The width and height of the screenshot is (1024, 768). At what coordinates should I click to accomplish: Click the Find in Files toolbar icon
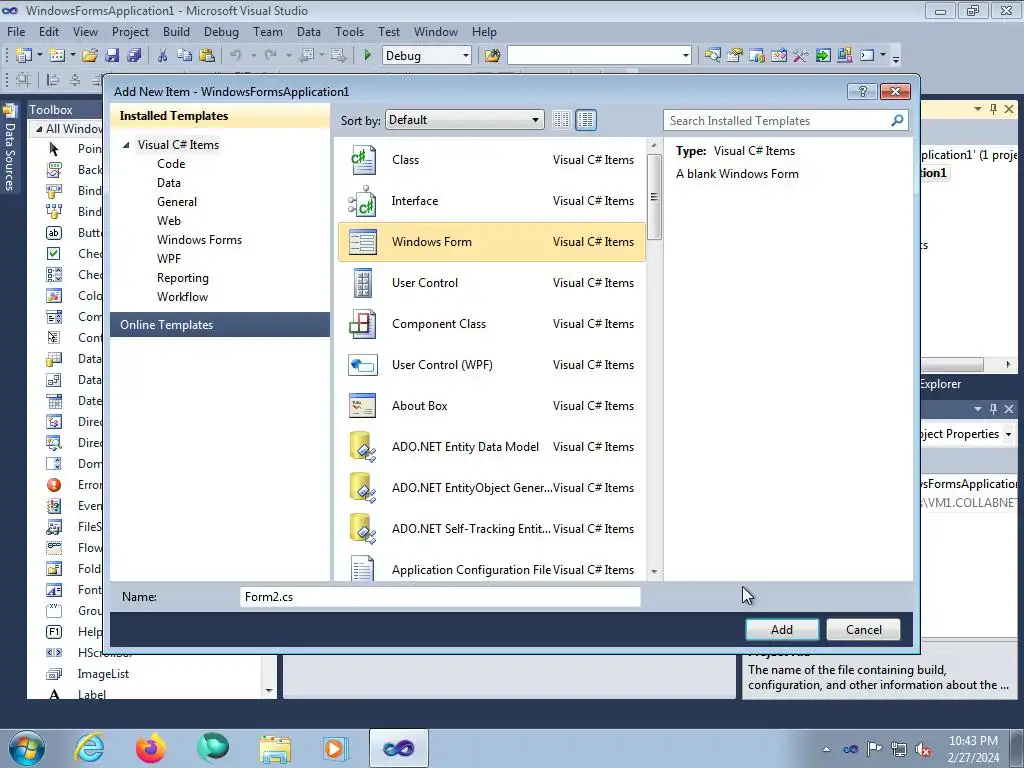tap(492, 56)
